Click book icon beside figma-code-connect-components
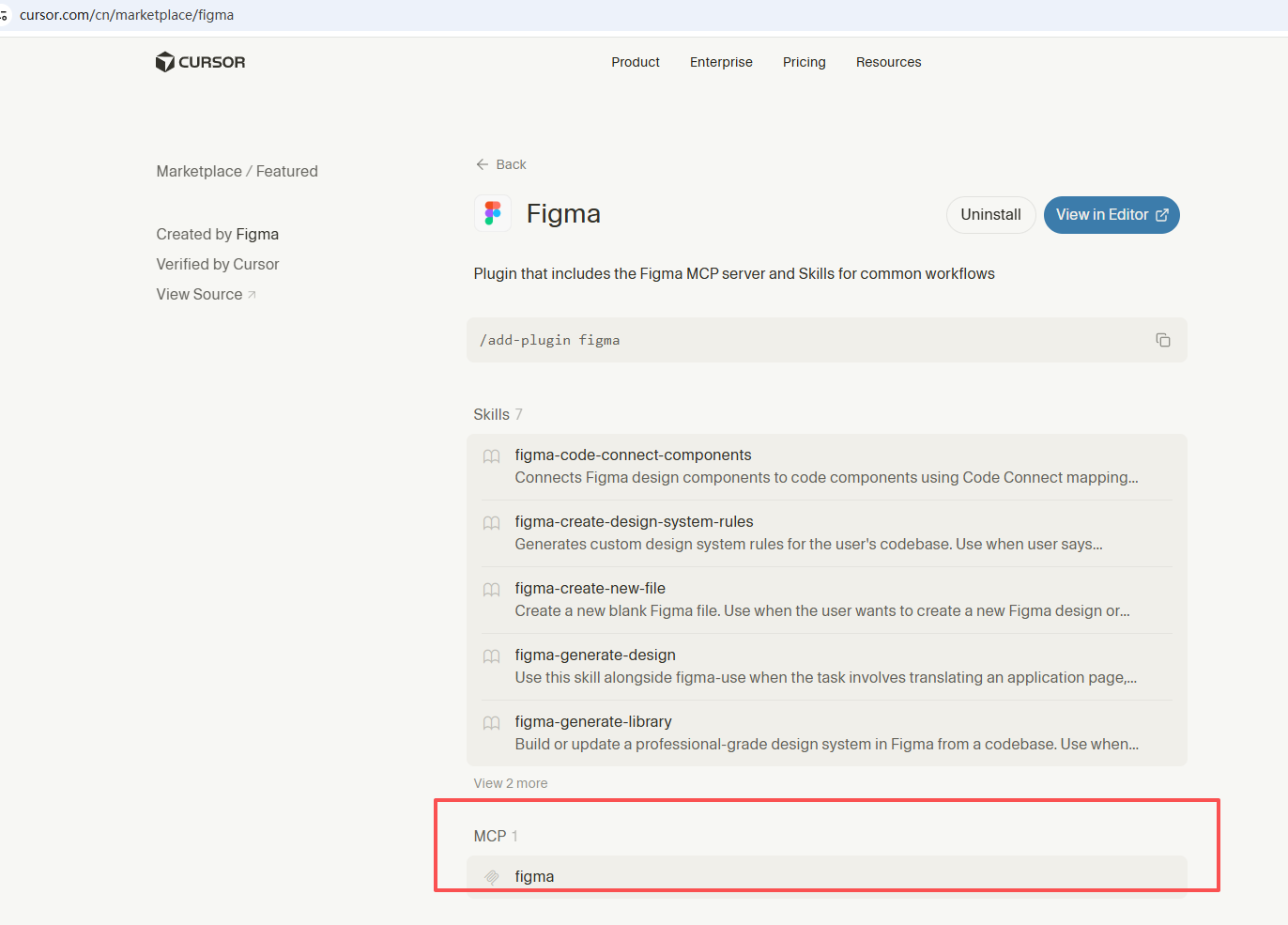Viewport: 1288px width, 925px height. pyautogui.click(x=491, y=456)
